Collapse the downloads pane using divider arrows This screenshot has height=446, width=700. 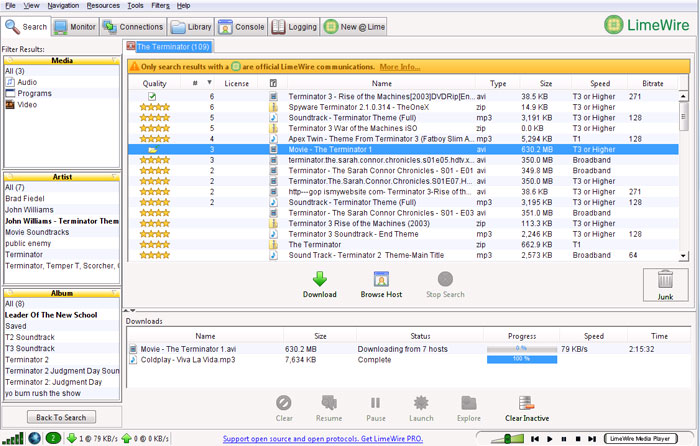pyautogui.click(x=128, y=312)
